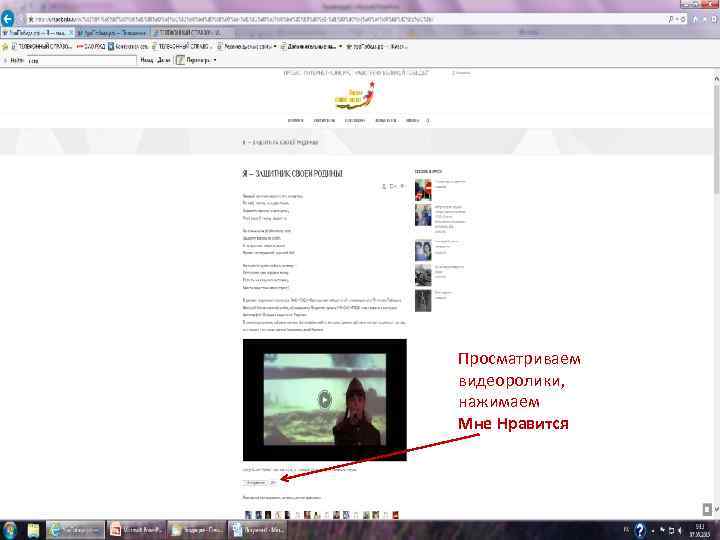Close the find toolbar with X
720x540 pixels.
(5, 60)
